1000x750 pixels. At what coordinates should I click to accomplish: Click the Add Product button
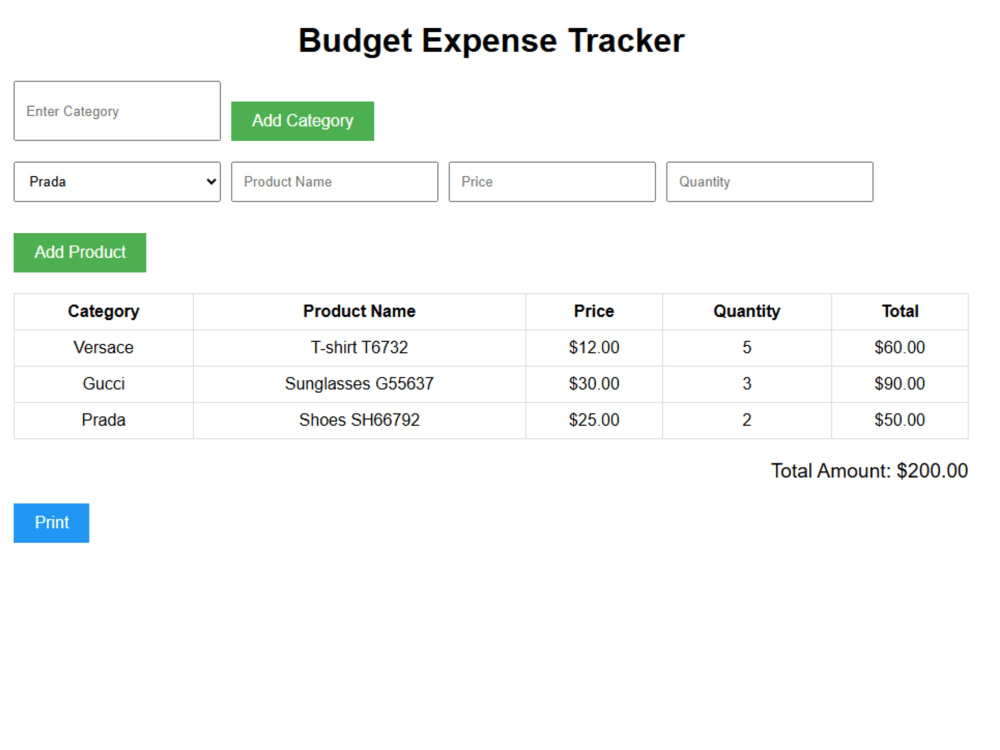tap(80, 253)
